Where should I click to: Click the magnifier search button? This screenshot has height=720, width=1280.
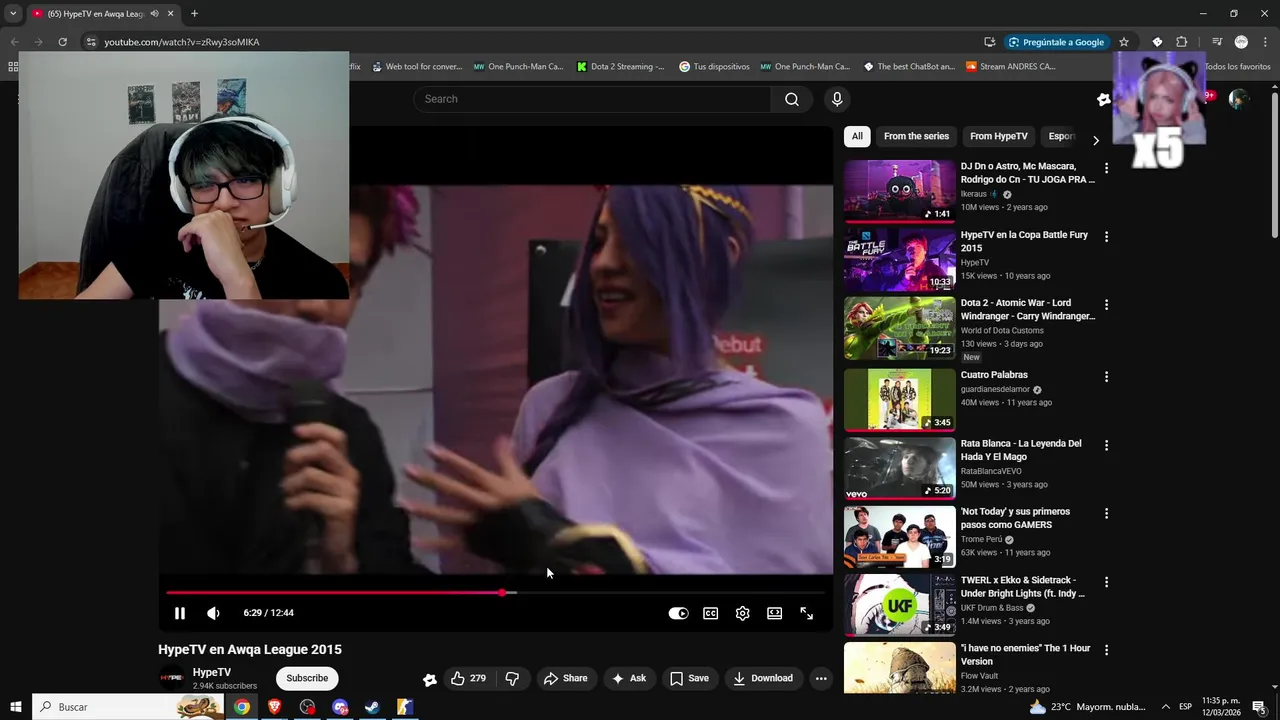coord(792,99)
